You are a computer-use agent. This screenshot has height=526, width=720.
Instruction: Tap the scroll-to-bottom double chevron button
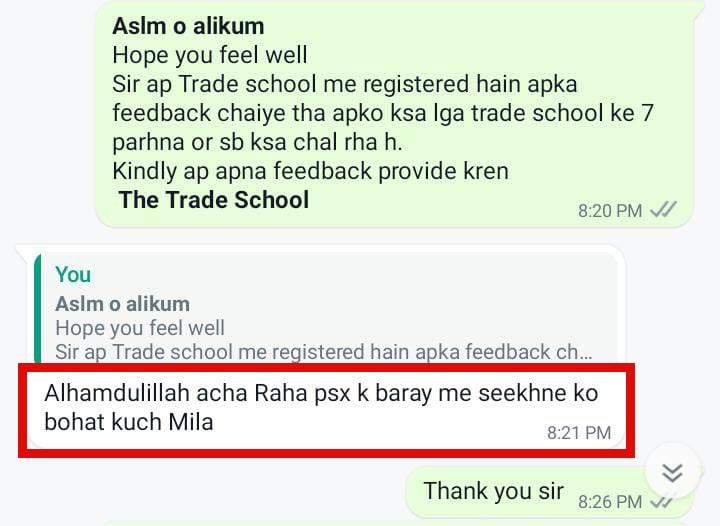click(673, 472)
